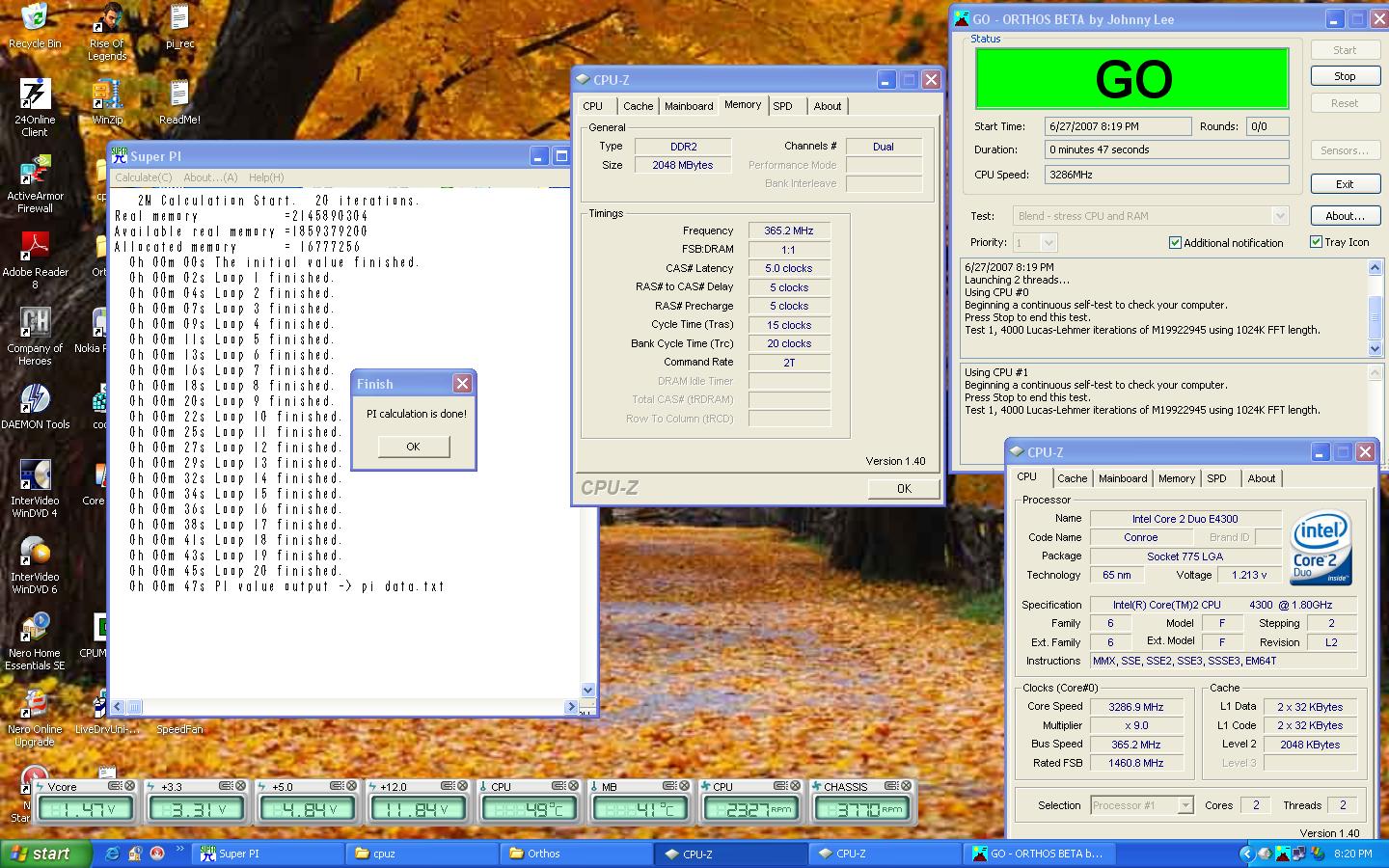Open DAEMON Tools desktop icon

pos(35,406)
